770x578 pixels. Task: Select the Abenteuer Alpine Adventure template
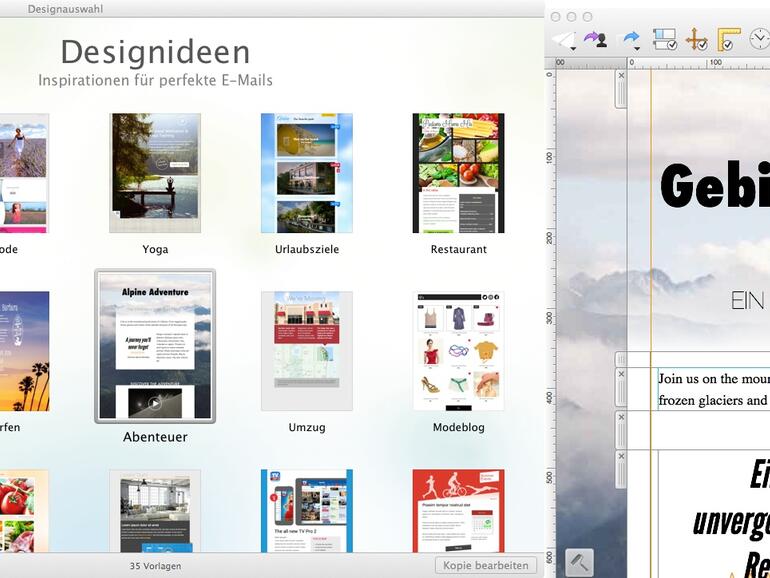[x=155, y=346]
